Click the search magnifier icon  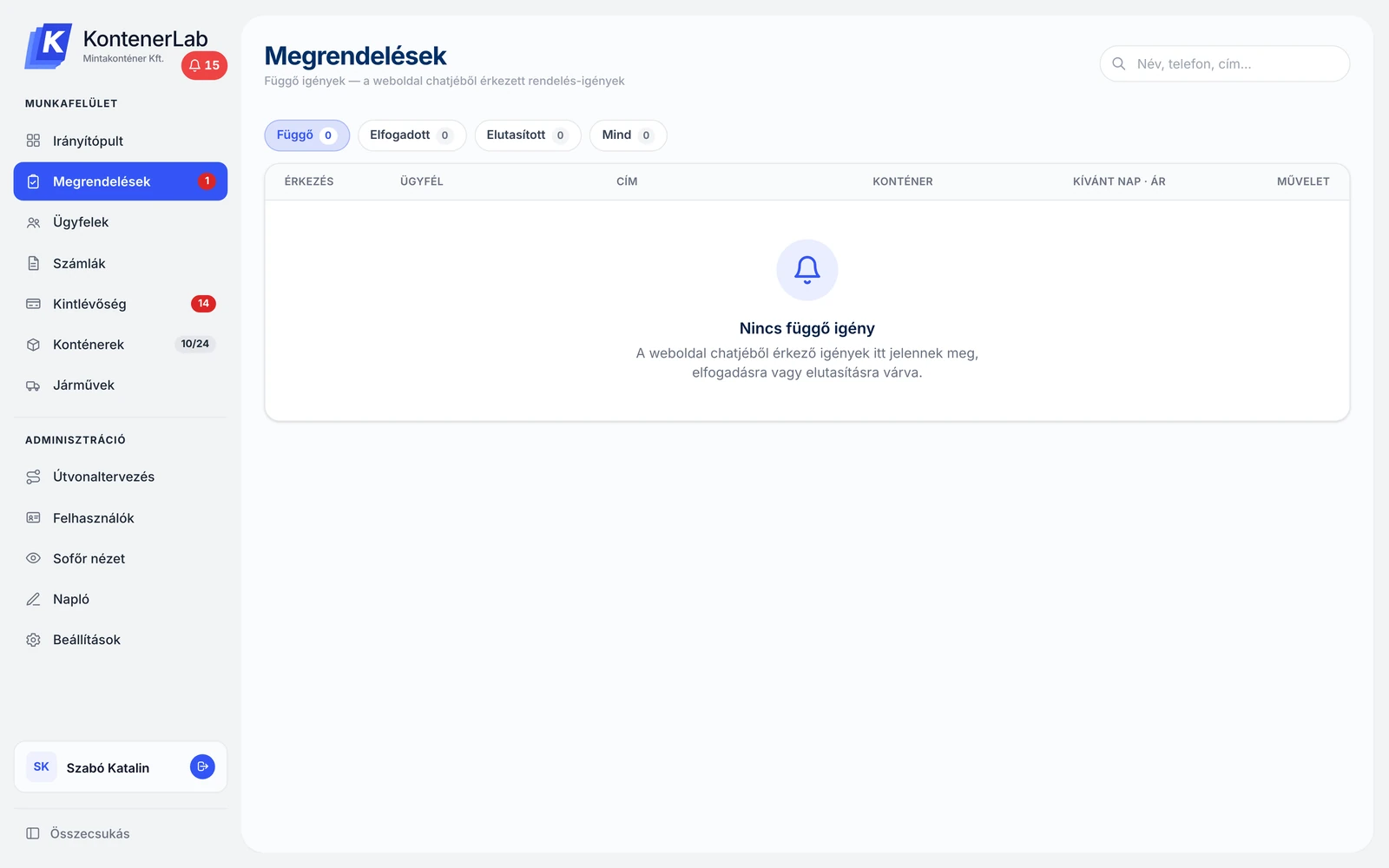(x=1119, y=63)
